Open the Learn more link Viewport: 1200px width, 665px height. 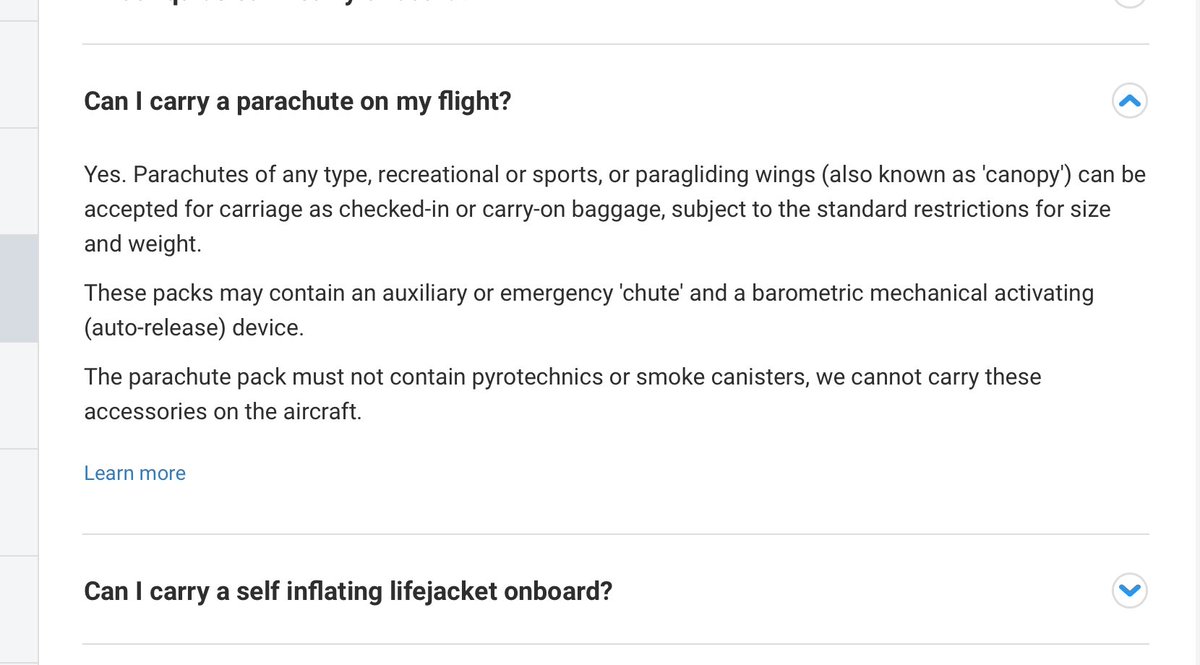[x=135, y=473]
